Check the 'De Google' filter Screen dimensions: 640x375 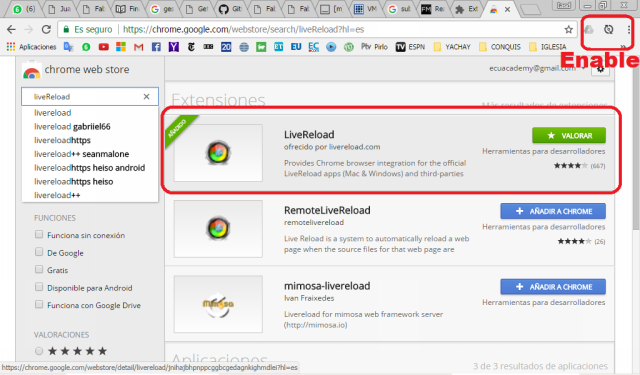click(39, 252)
